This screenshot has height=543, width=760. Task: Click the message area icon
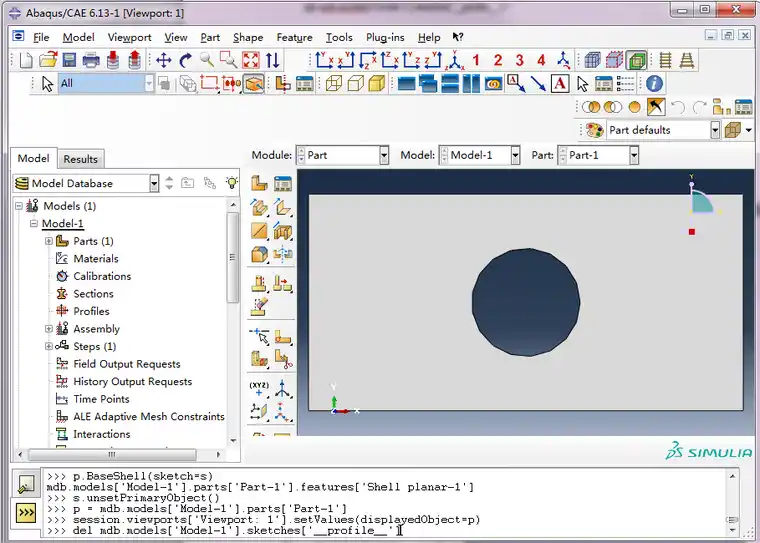26,484
